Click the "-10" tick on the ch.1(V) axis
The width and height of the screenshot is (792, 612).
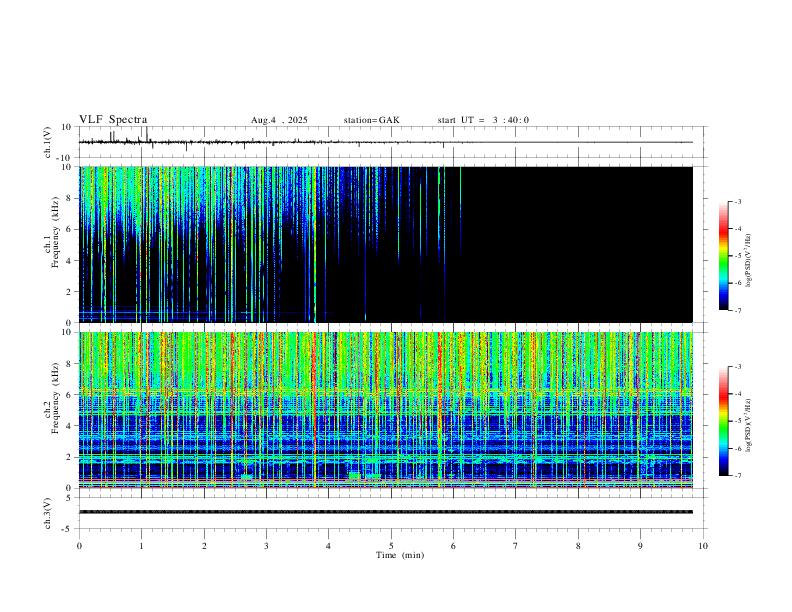click(x=66, y=158)
